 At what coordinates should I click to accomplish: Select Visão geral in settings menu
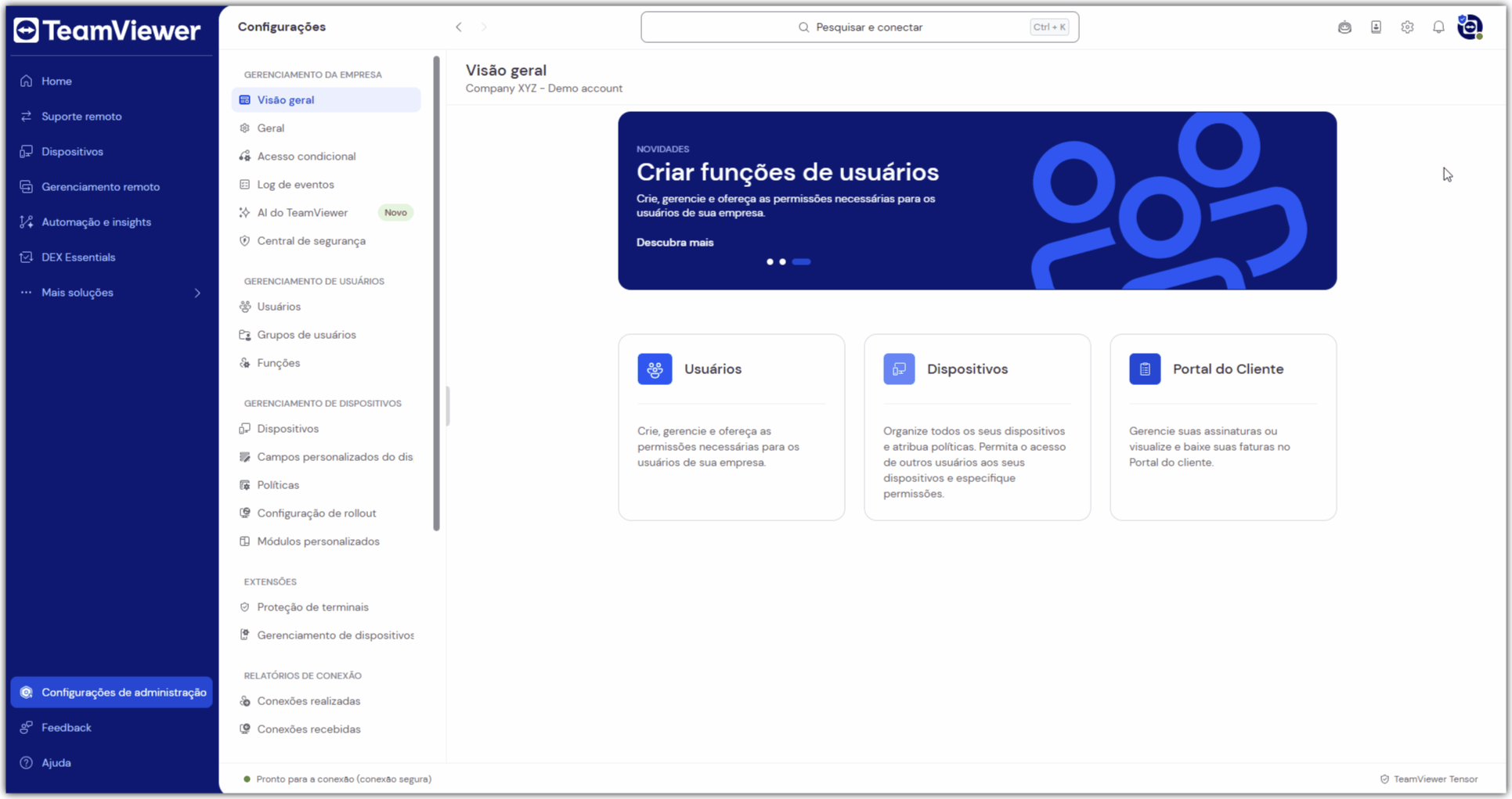326,99
